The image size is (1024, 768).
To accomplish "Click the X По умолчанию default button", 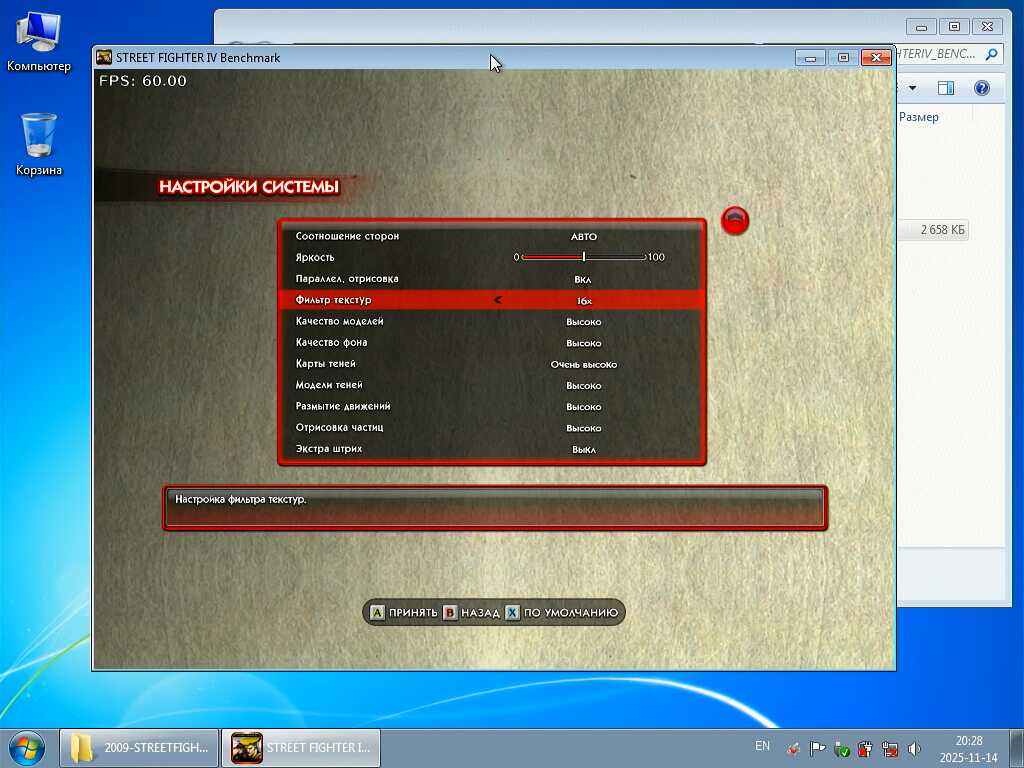I will pyautogui.click(x=562, y=613).
